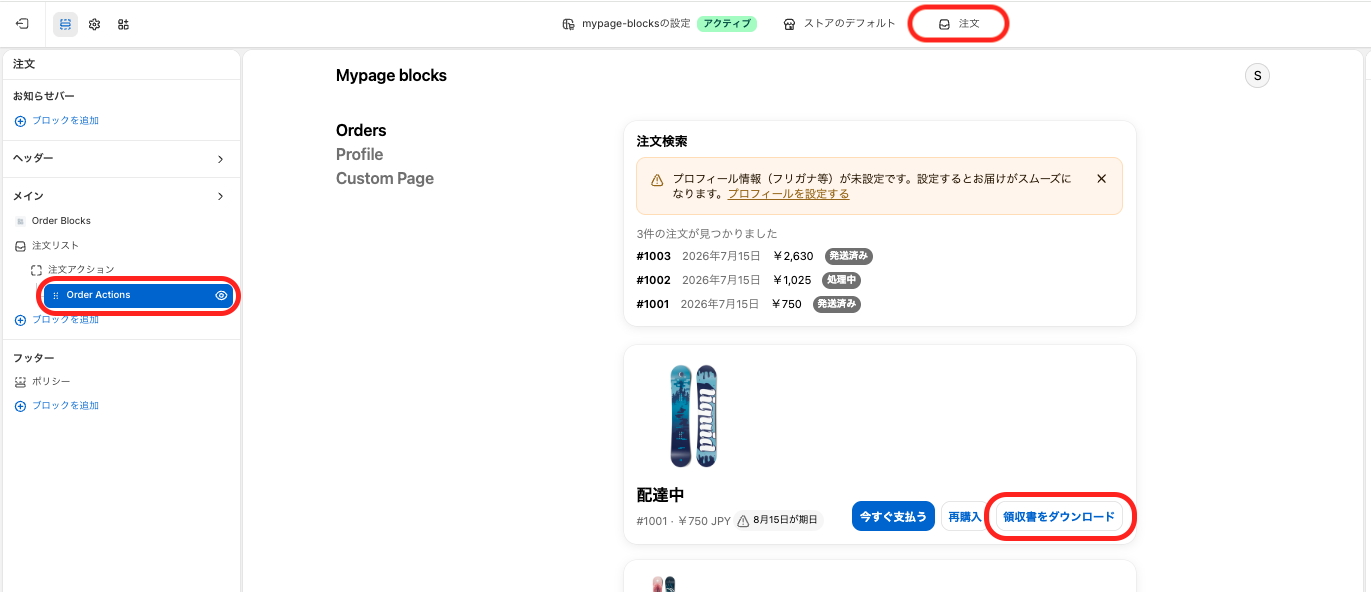Open the settings gear icon
Screen dimensions: 1371x592
coord(94,24)
